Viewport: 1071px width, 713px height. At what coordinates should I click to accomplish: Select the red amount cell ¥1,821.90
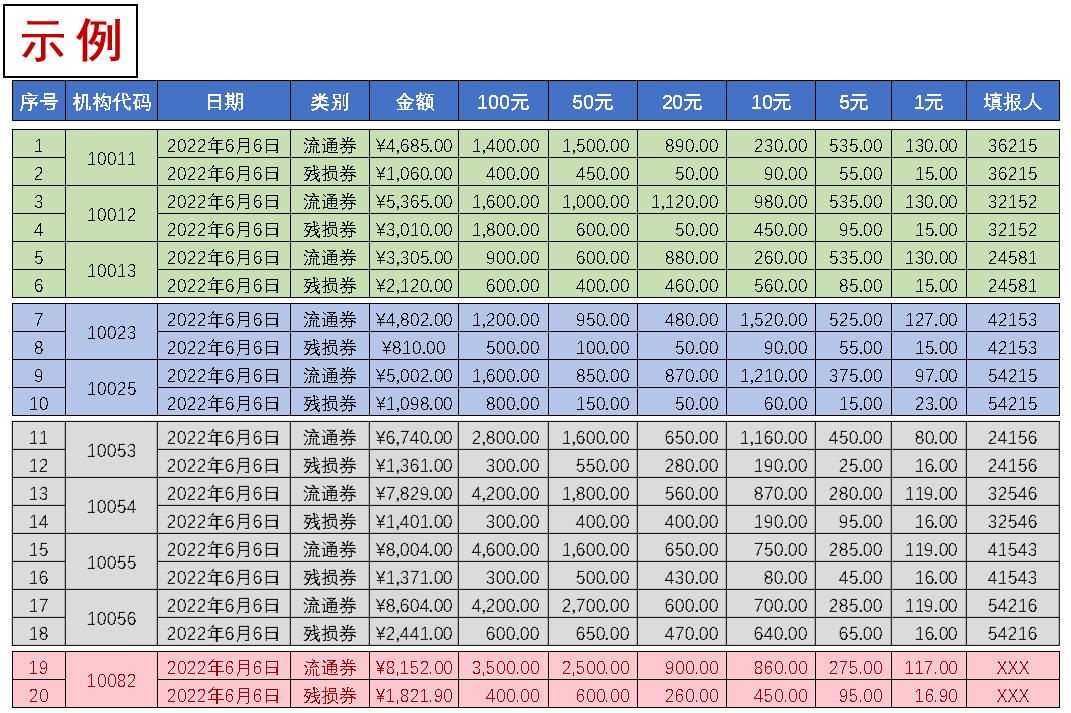415,695
